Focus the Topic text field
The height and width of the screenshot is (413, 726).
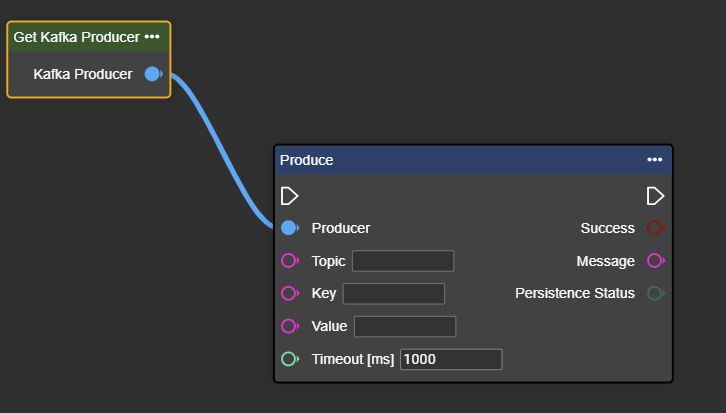[403, 261]
